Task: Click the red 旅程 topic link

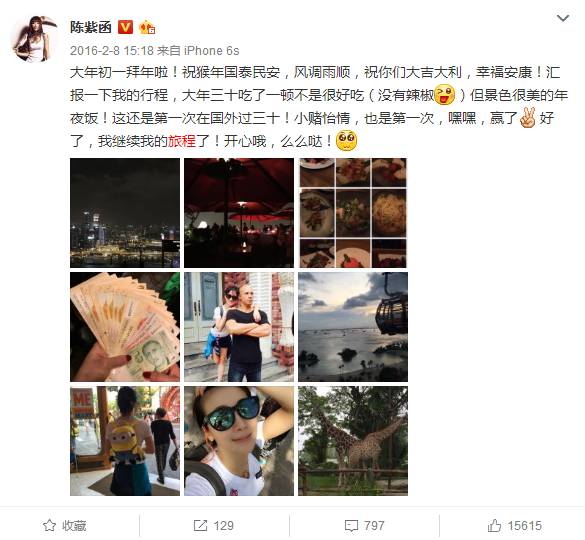Action: click(182, 141)
